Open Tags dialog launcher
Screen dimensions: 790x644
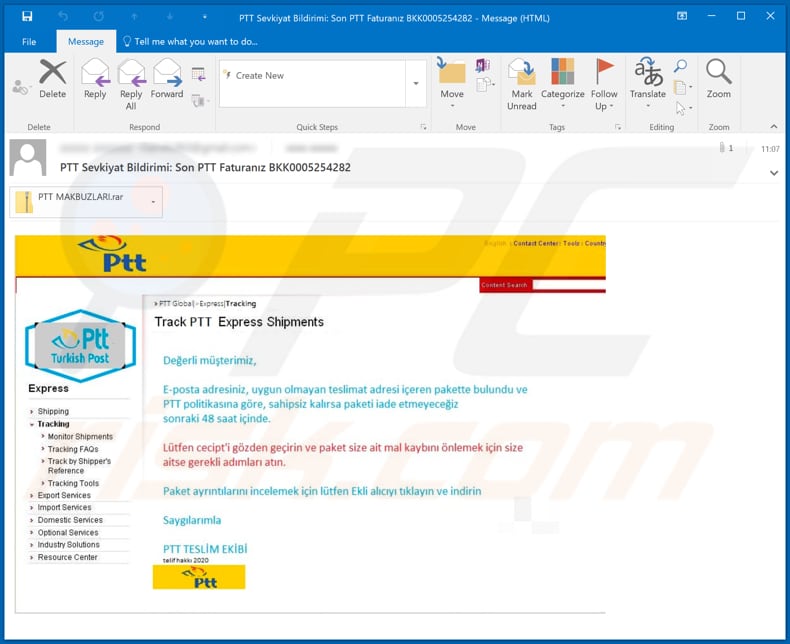tap(618, 127)
